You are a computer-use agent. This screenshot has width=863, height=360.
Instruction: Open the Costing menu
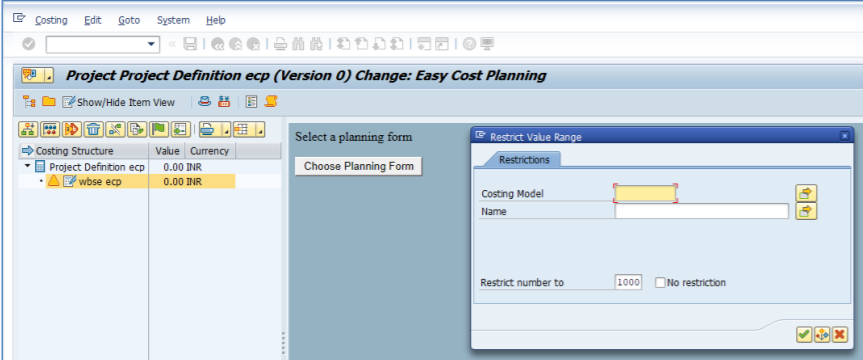coord(51,20)
